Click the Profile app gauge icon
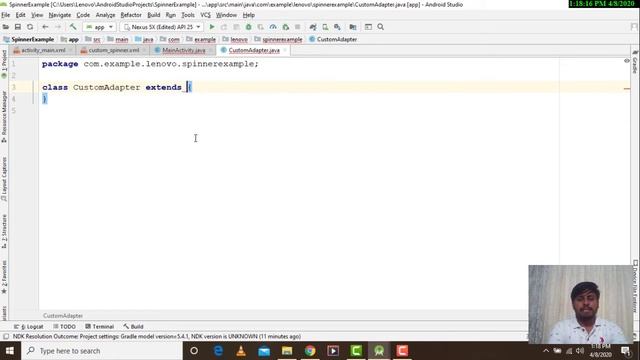Viewport: 640px width, 360px height. 273,27
